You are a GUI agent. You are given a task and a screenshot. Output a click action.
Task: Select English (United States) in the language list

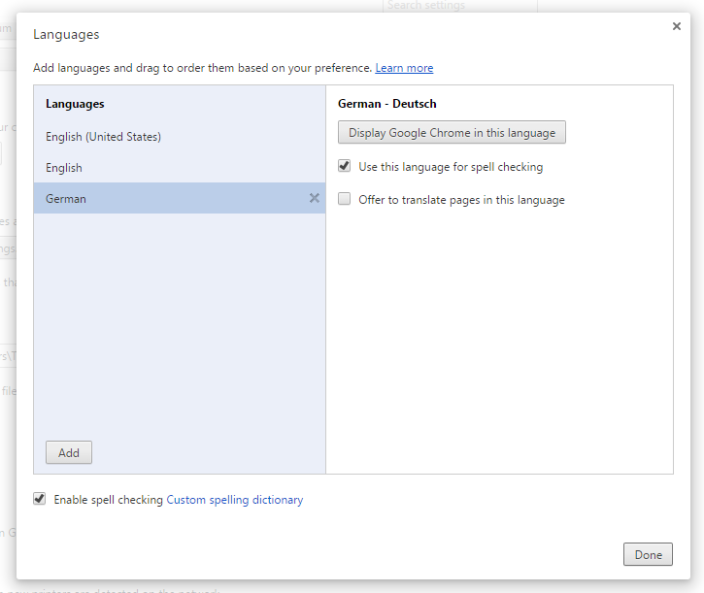103,136
